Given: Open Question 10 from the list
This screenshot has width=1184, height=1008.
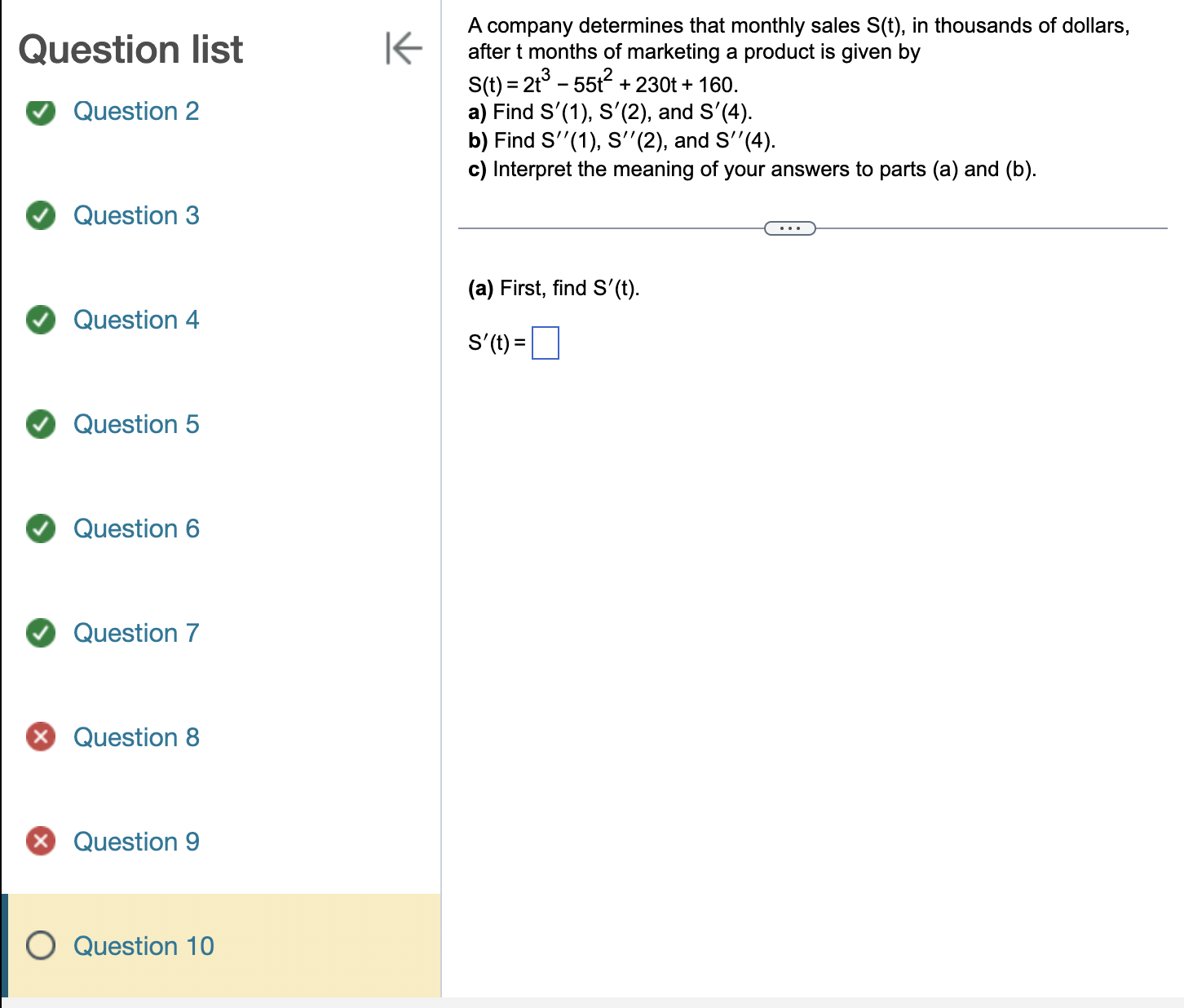Looking at the screenshot, I should pyautogui.click(x=143, y=946).
